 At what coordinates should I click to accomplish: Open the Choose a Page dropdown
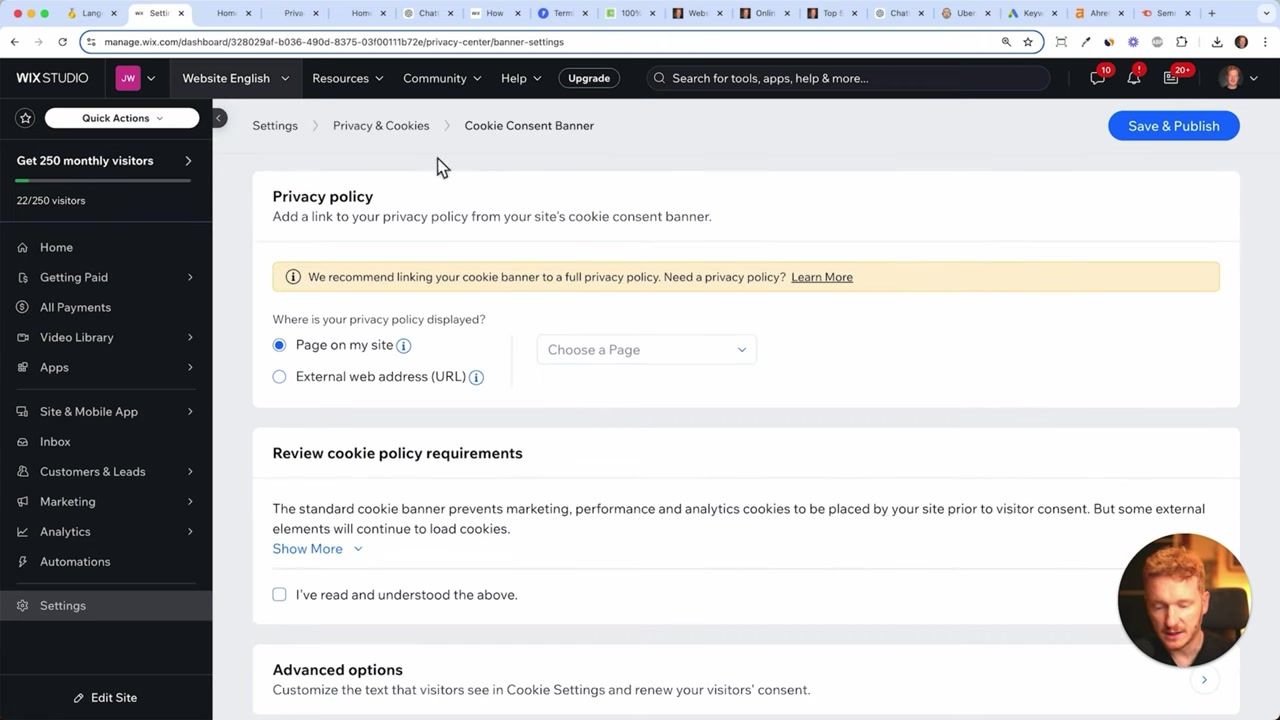(x=647, y=350)
